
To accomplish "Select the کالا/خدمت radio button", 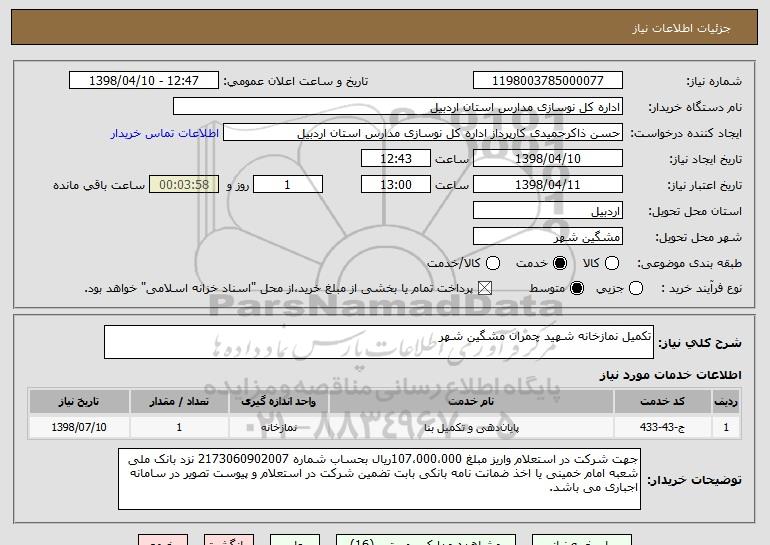I will point(493,263).
